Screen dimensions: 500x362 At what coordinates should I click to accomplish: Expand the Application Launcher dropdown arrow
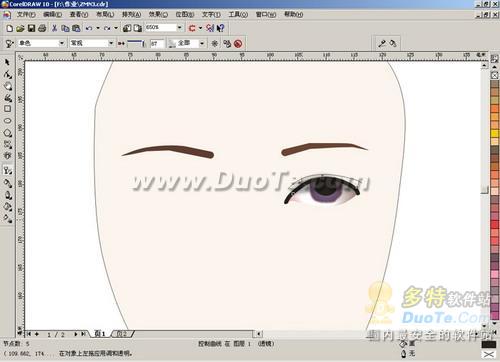click(200, 28)
